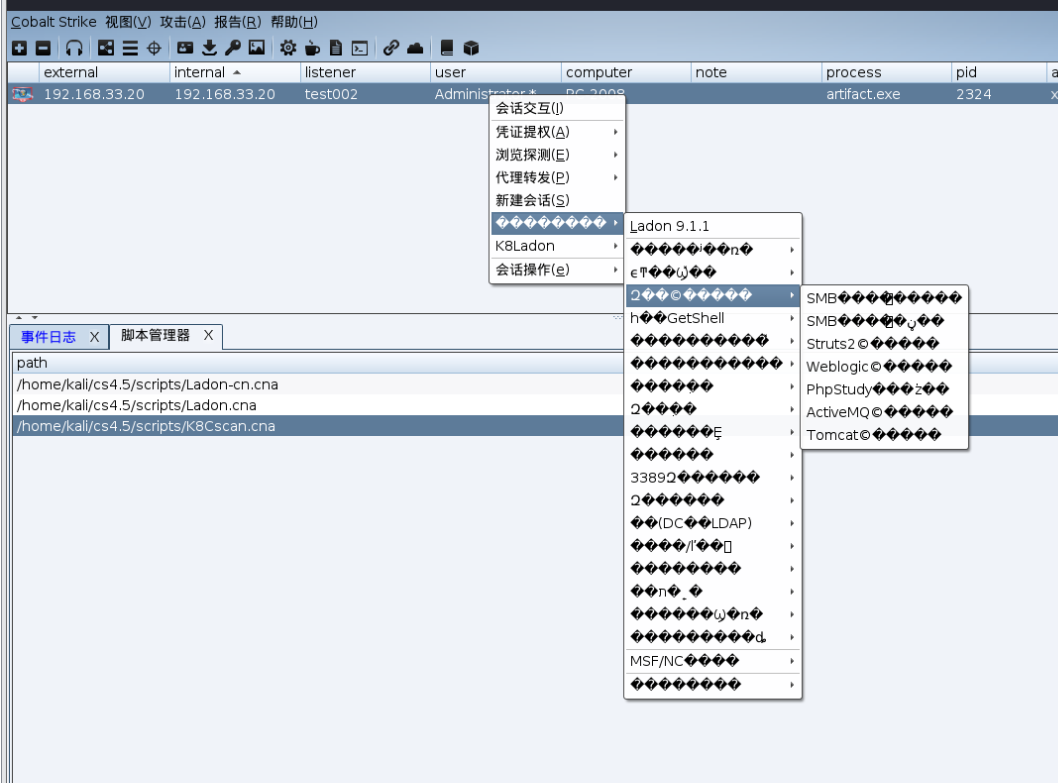Sort by user column header
The height and width of the screenshot is (783, 1058).
[x=495, y=72]
